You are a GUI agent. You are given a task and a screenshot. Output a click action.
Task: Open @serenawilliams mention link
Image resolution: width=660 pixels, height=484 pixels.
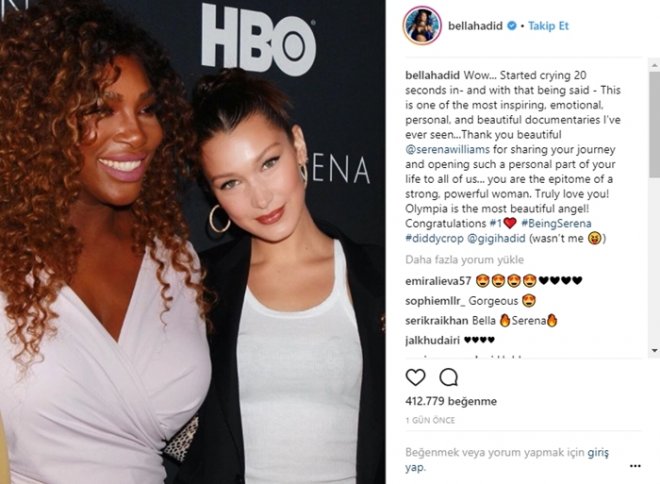click(x=447, y=149)
